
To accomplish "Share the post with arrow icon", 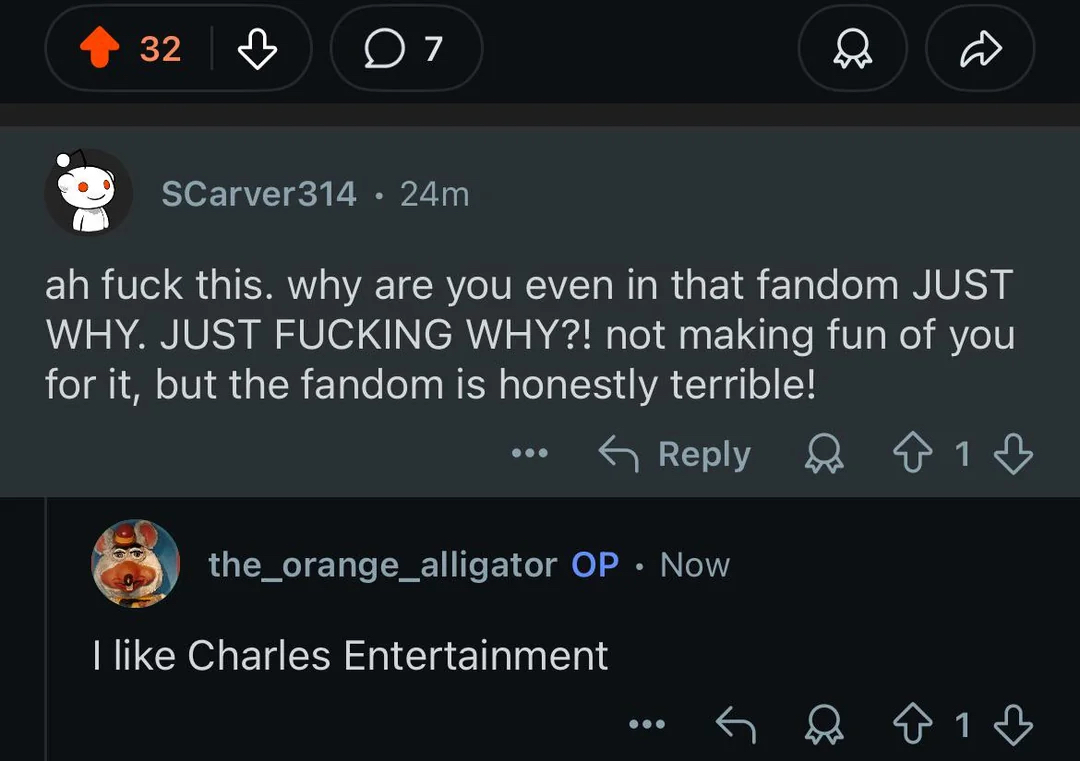I will click(x=979, y=49).
